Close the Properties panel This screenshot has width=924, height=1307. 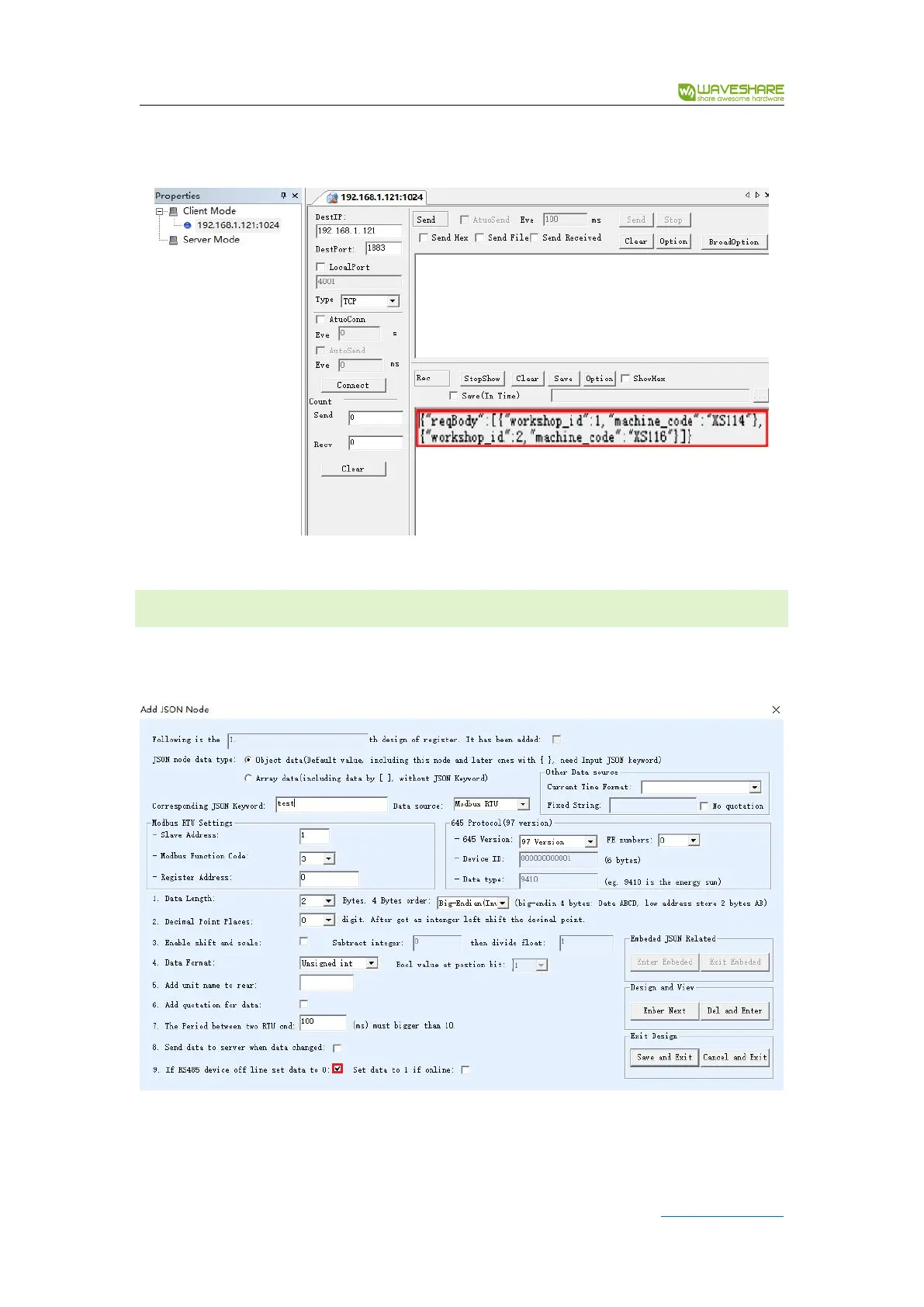coord(295,196)
